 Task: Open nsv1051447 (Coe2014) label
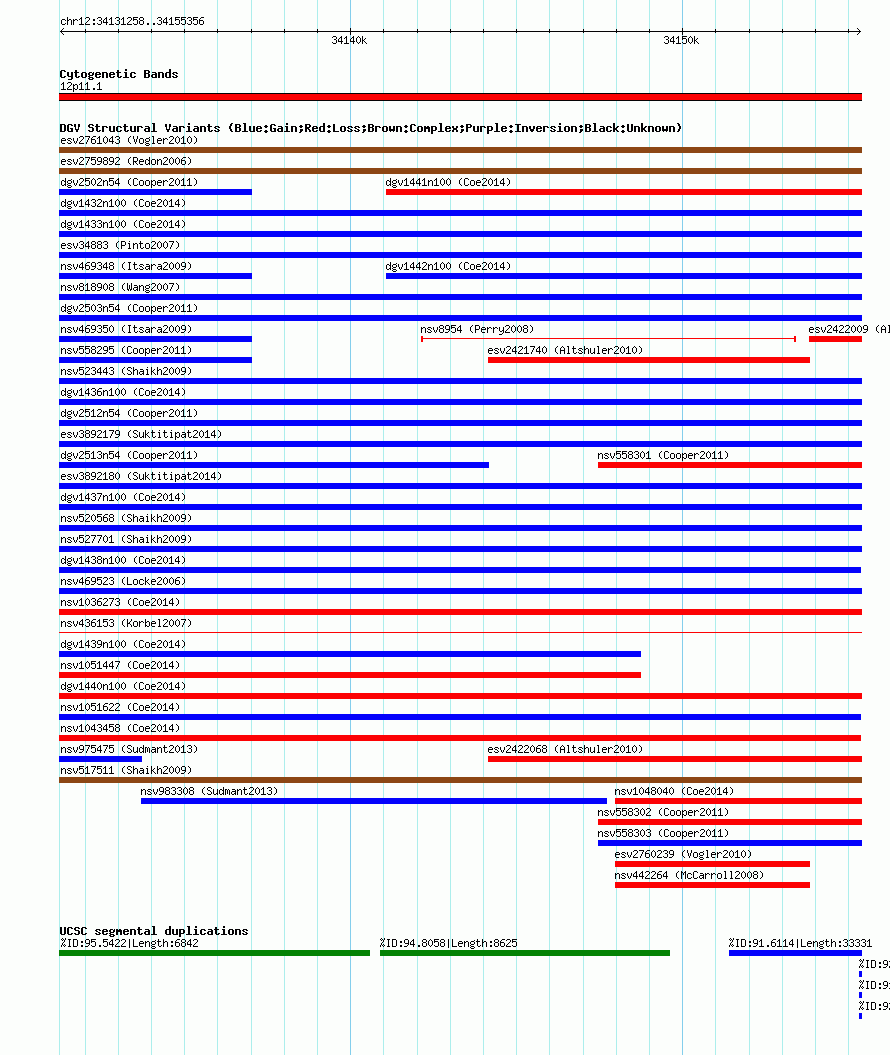point(120,665)
